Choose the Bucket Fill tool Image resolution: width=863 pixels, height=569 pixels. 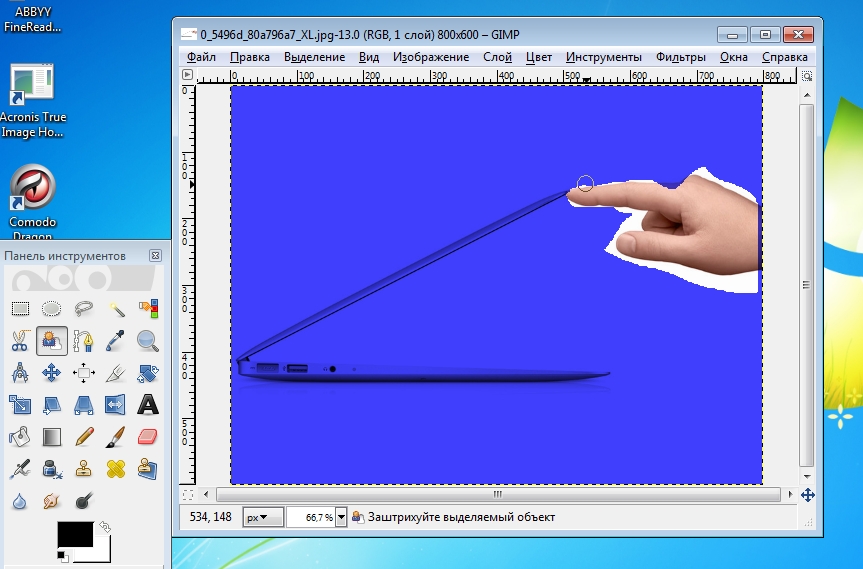20,437
